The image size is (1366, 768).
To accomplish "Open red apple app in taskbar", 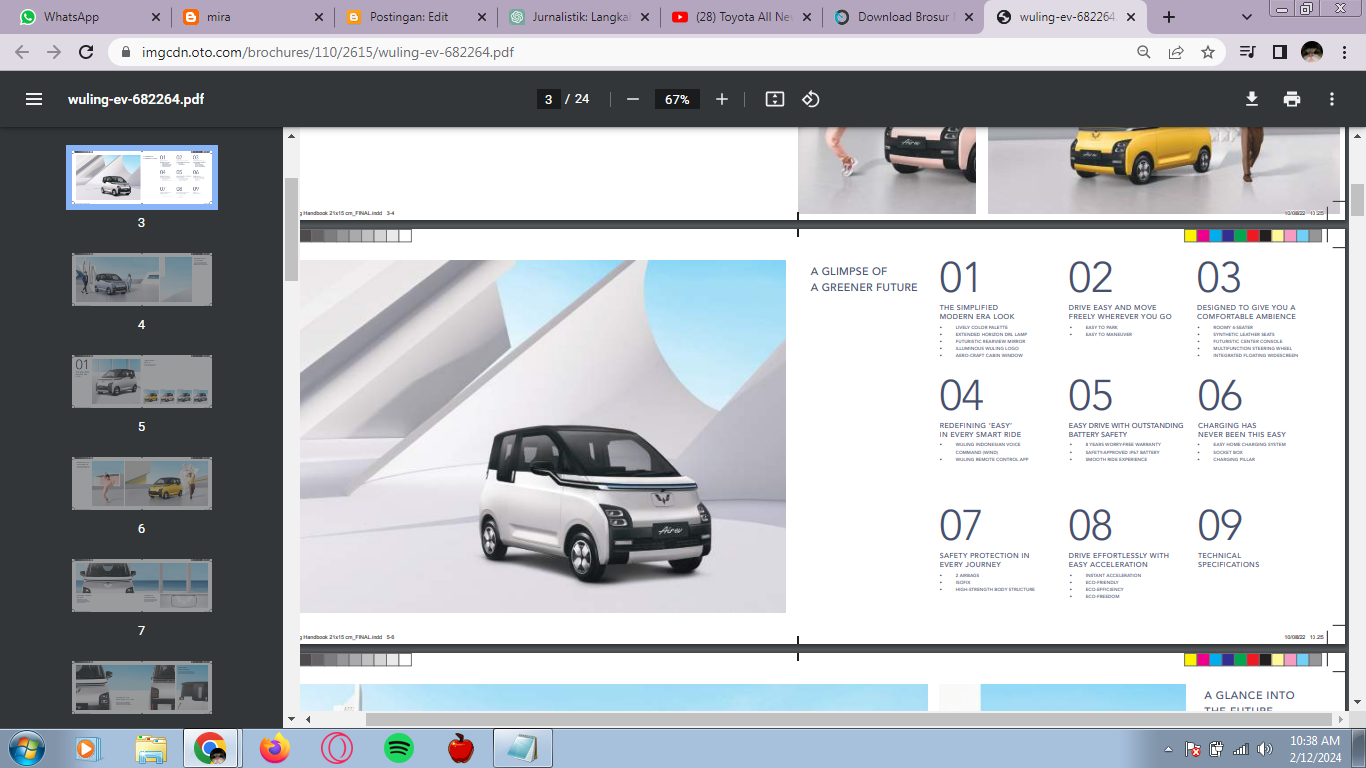I will (x=461, y=748).
